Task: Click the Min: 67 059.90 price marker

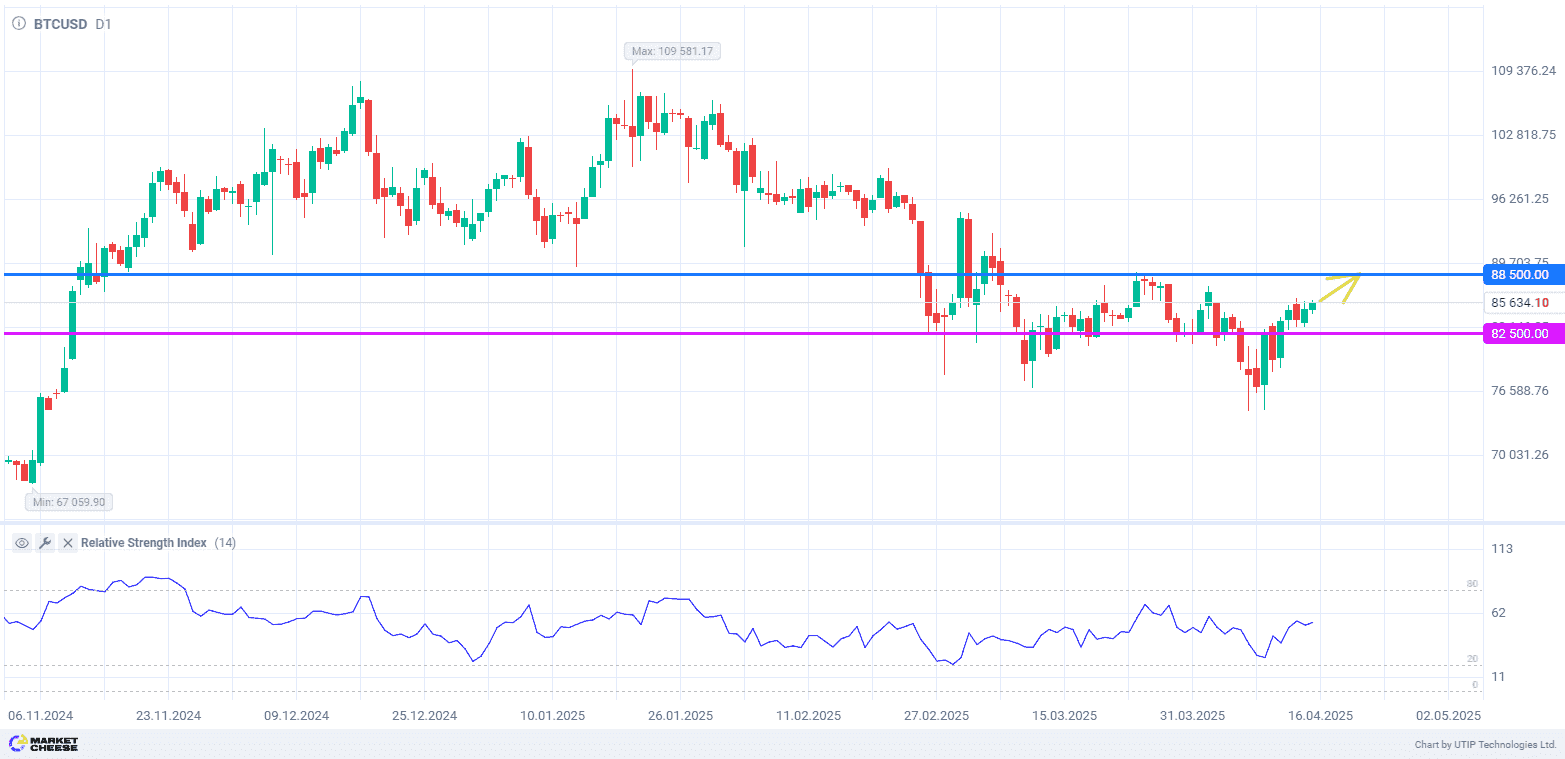Action: (70, 503)
